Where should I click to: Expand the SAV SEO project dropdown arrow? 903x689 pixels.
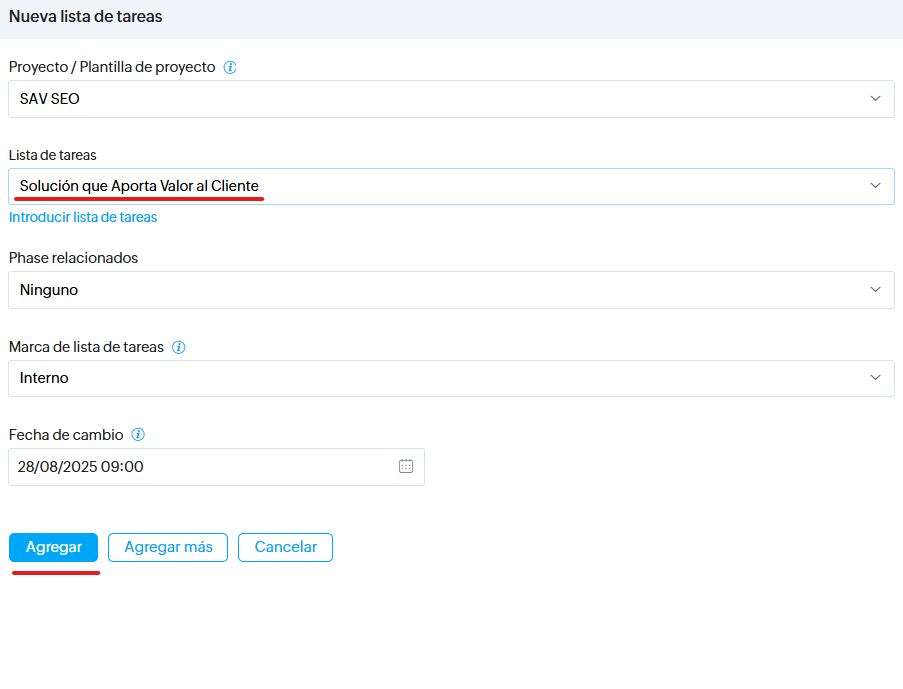tap(875, 99)
